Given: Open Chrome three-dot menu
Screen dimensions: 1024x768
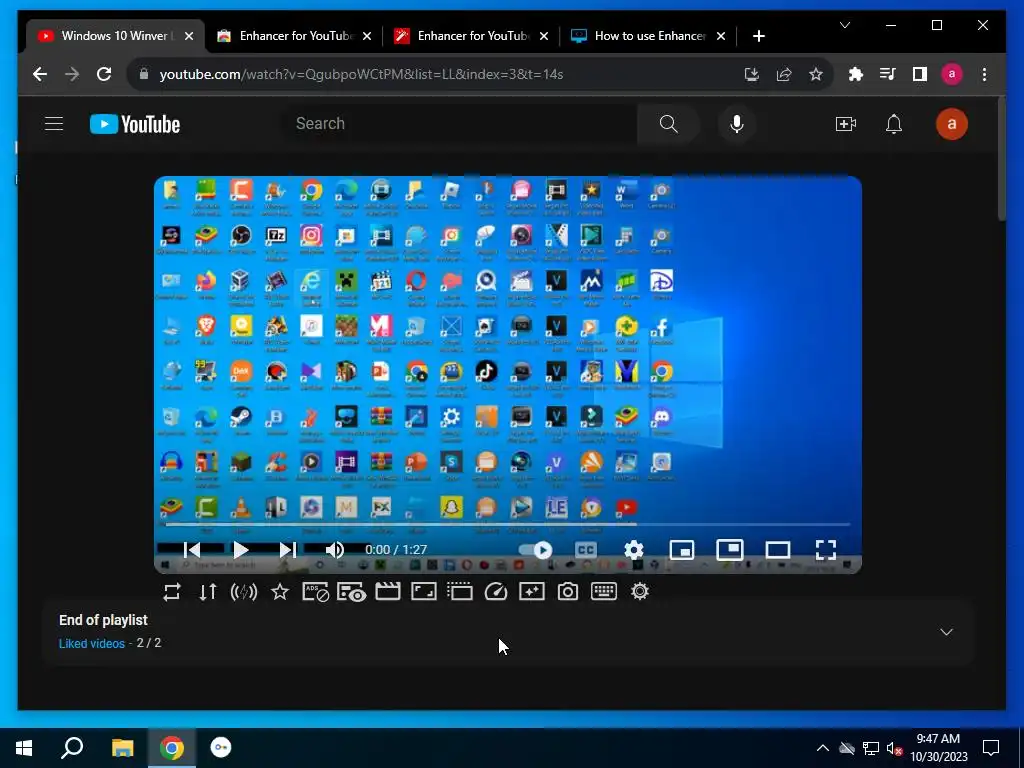Looking at the screenshot, I should (984, 74).
